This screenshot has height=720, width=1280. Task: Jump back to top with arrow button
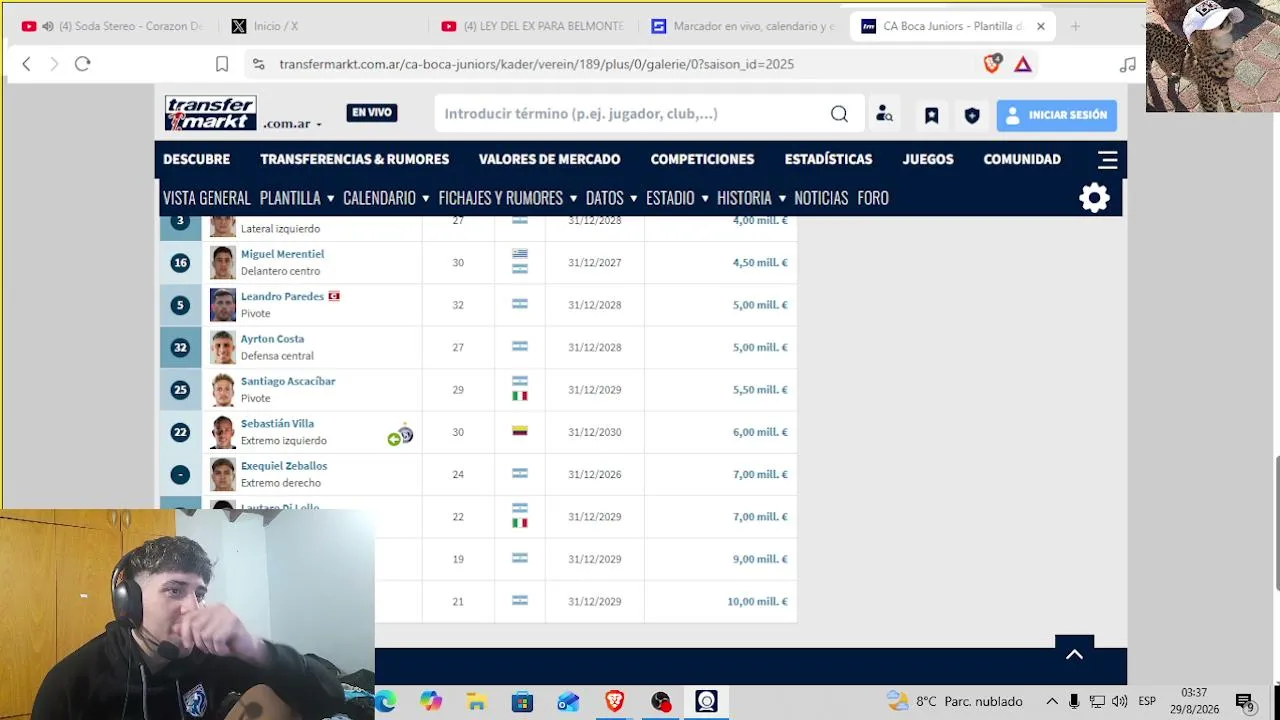[1074, 654]
